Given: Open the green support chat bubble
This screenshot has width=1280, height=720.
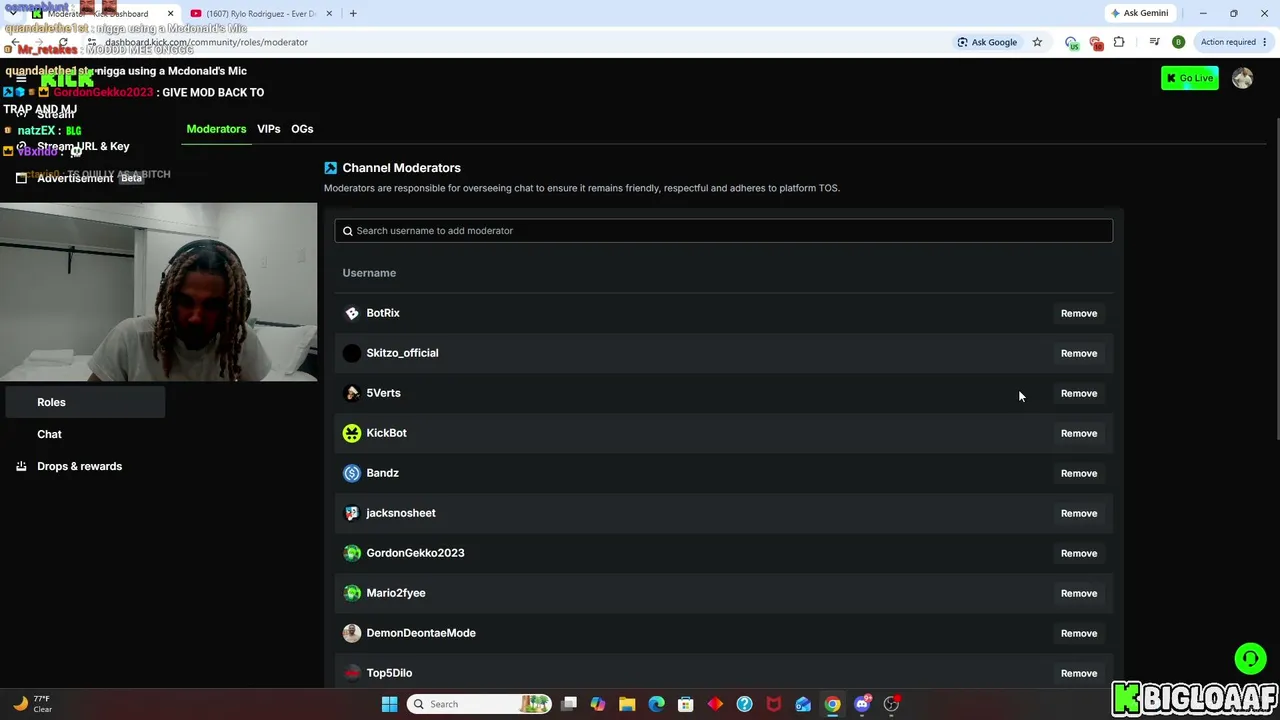Looking at the screenshot, I should (1250, 658).
